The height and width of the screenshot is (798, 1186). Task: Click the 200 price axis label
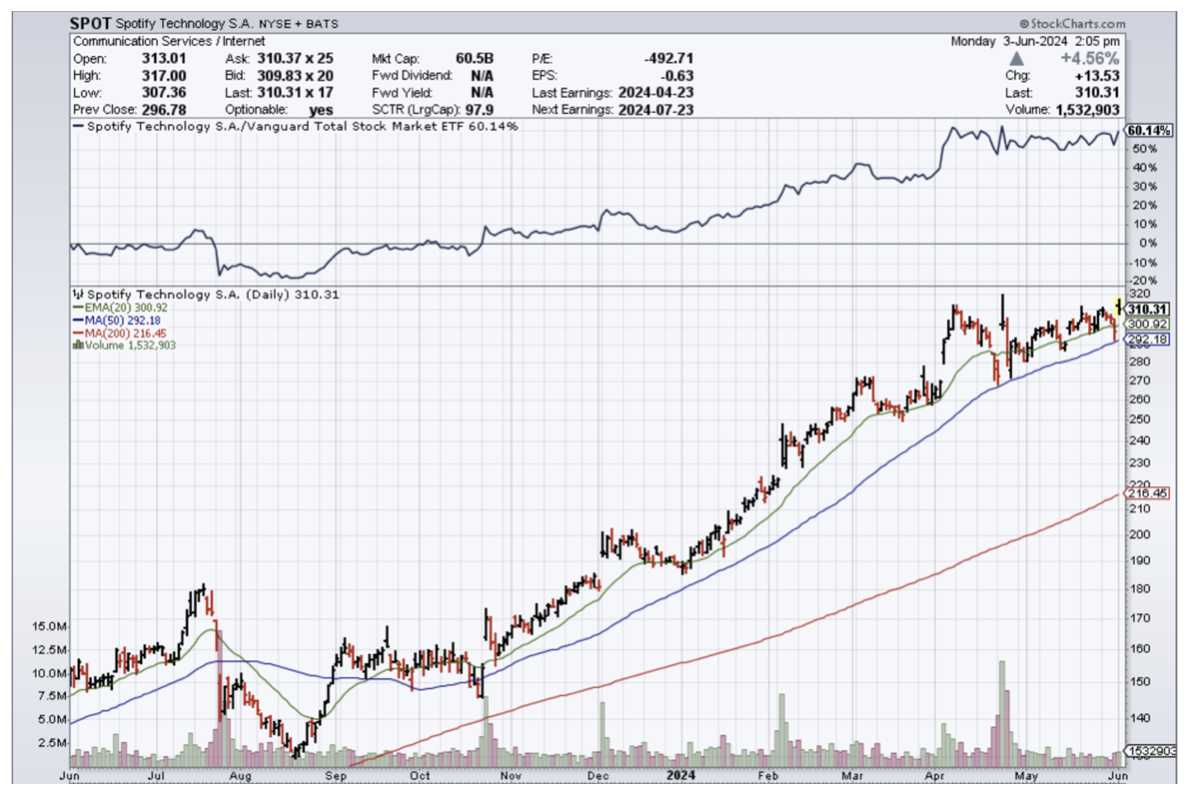tap(1139, 535)
